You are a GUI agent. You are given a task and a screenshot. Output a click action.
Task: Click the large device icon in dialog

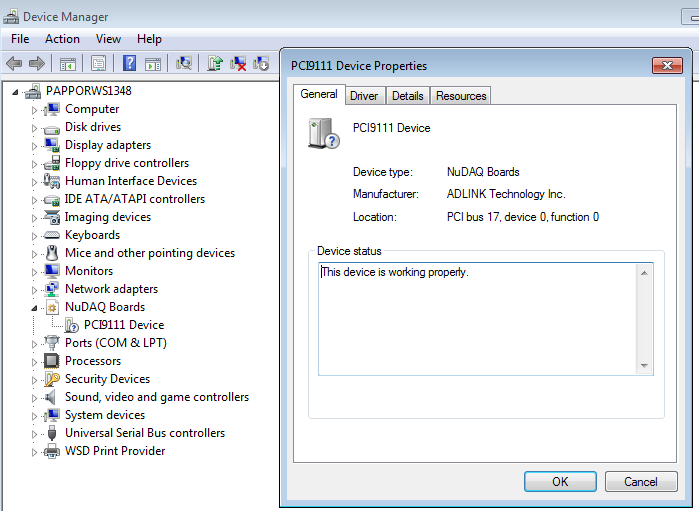(324, 133)
